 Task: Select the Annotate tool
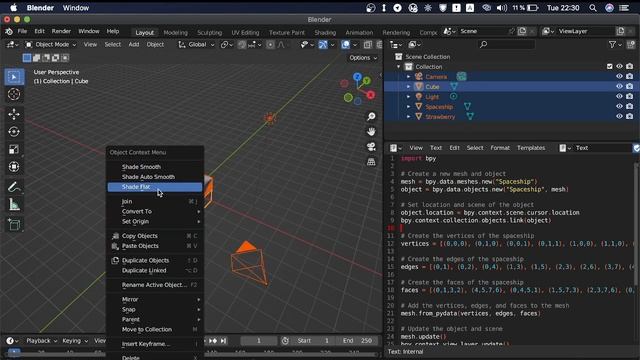[x=14, y=187]
